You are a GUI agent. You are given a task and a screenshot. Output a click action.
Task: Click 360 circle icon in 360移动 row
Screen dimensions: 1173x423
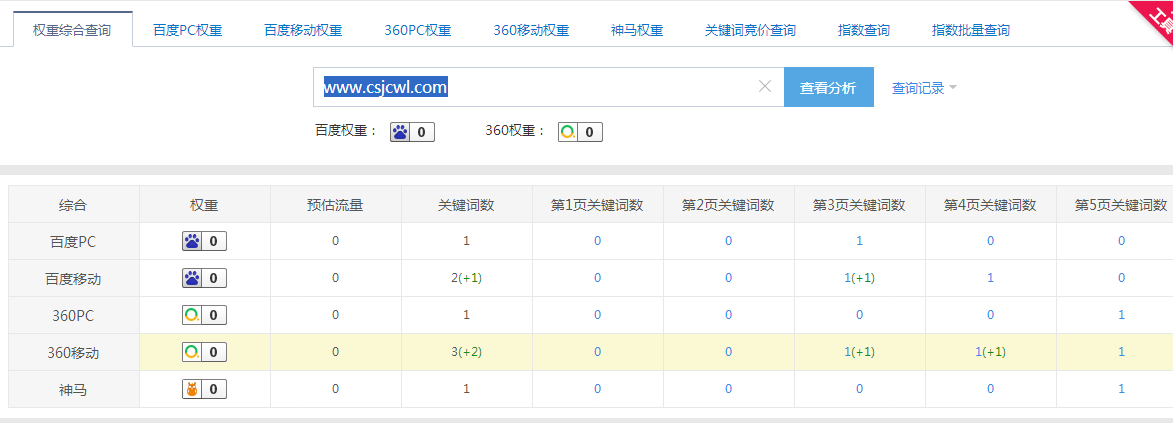click(192, 352)
